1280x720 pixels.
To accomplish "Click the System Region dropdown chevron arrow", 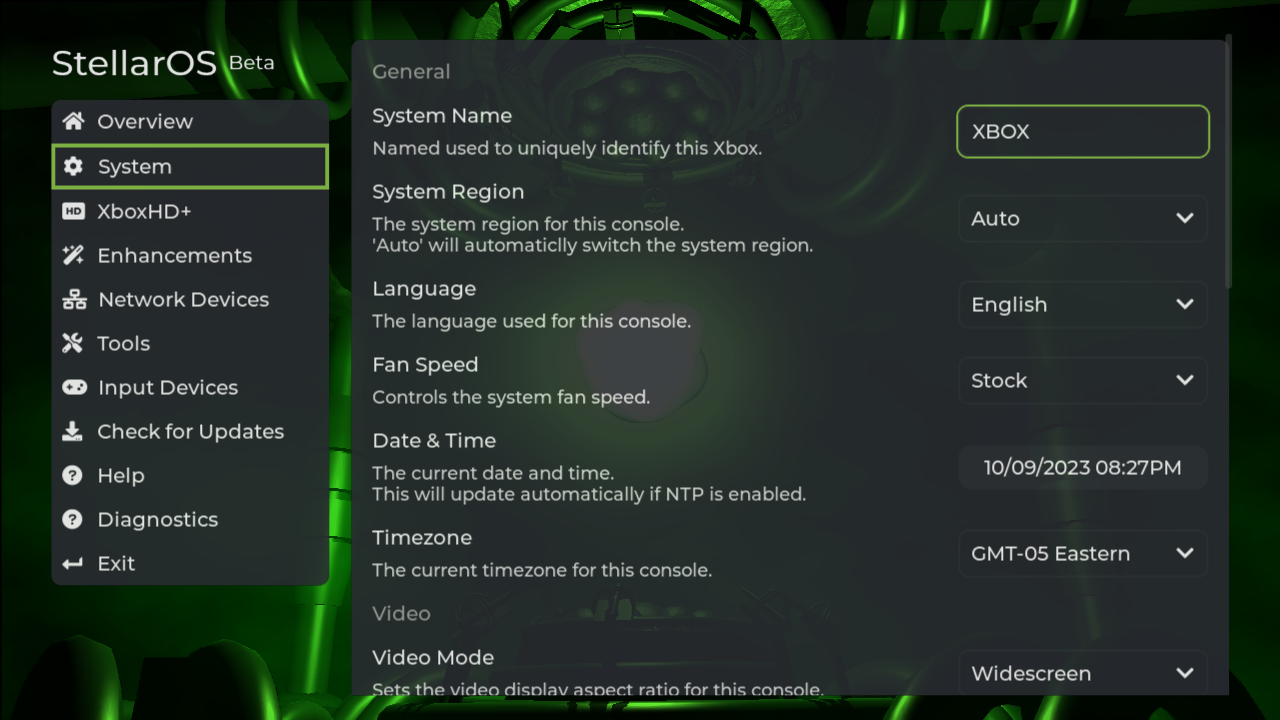I will point(1185,219).
